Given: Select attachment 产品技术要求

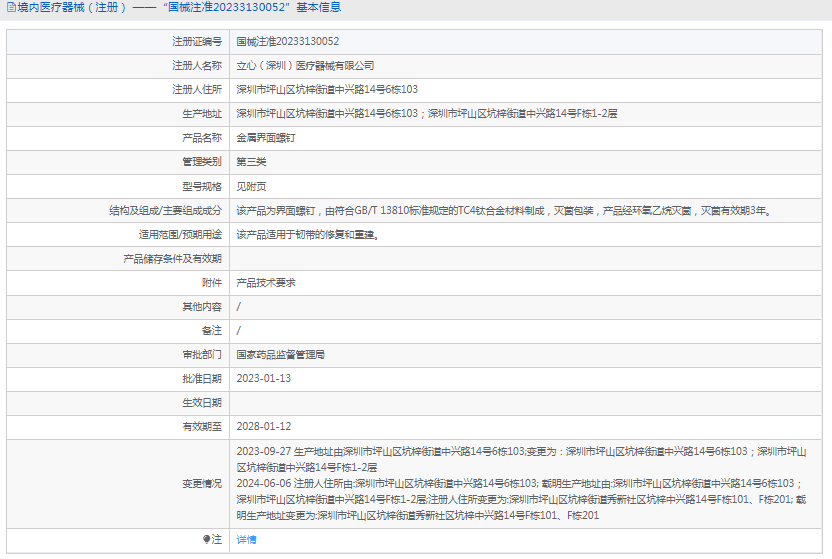Looking at the screenshot, I should [x=266, y=283].
